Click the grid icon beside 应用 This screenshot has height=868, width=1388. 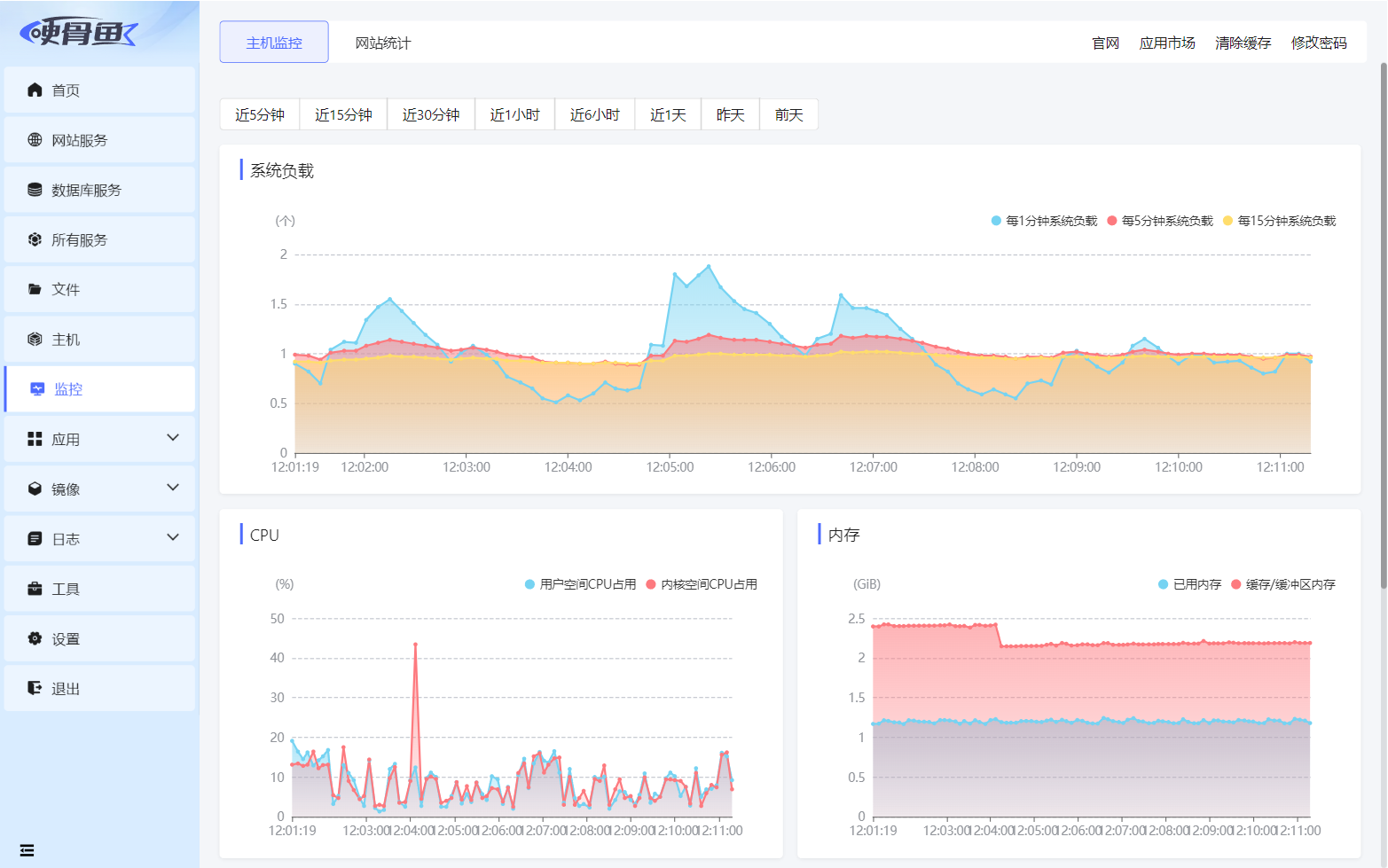point(35,439)
